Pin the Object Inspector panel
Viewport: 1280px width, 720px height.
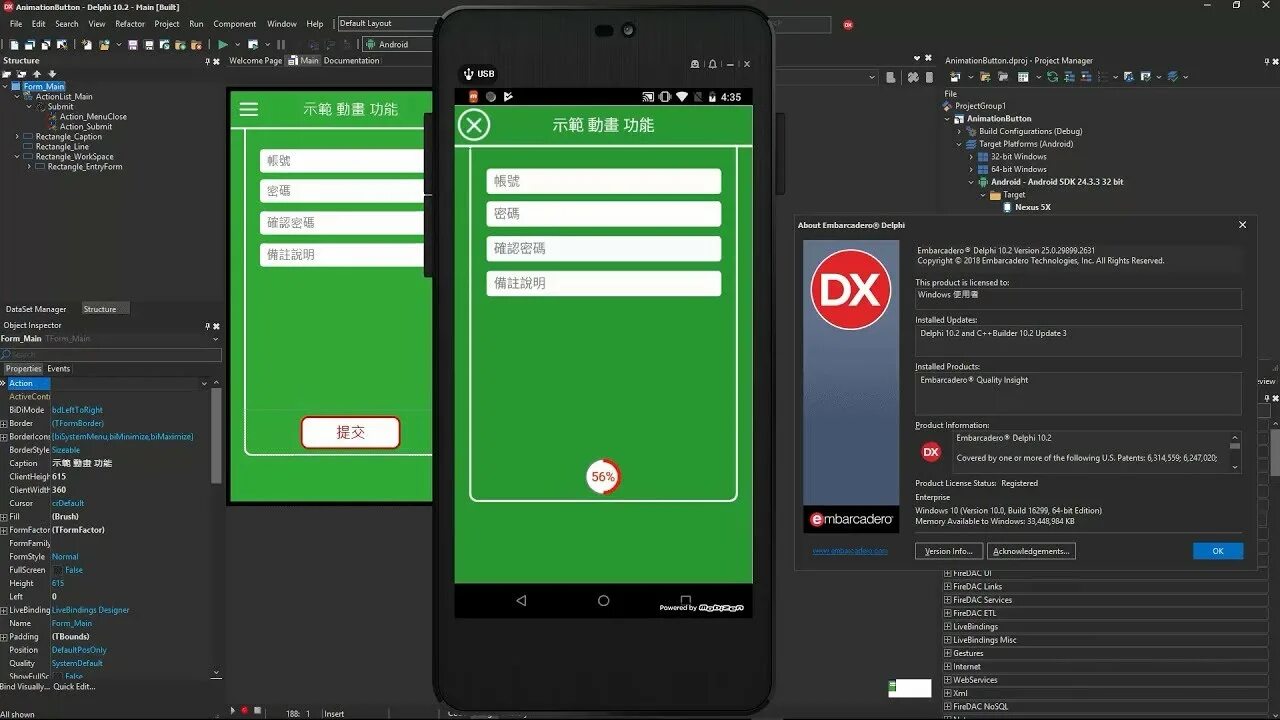(208, 326)
